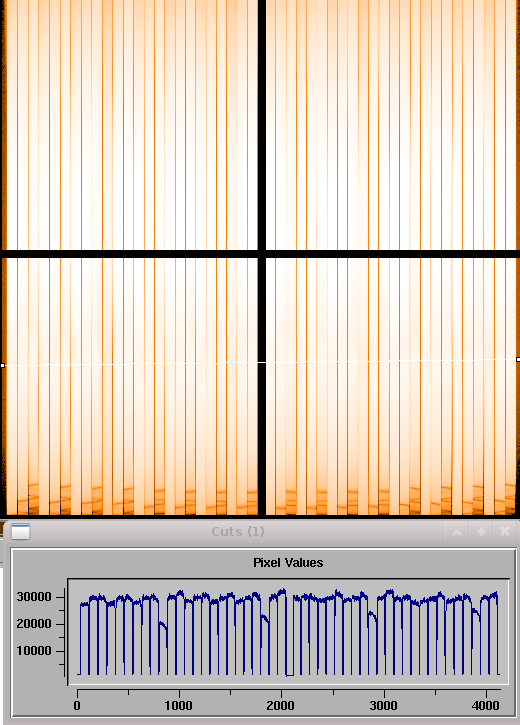
Task: Select the right endpoint handle of the cut line
Action: tap(518, 359)
